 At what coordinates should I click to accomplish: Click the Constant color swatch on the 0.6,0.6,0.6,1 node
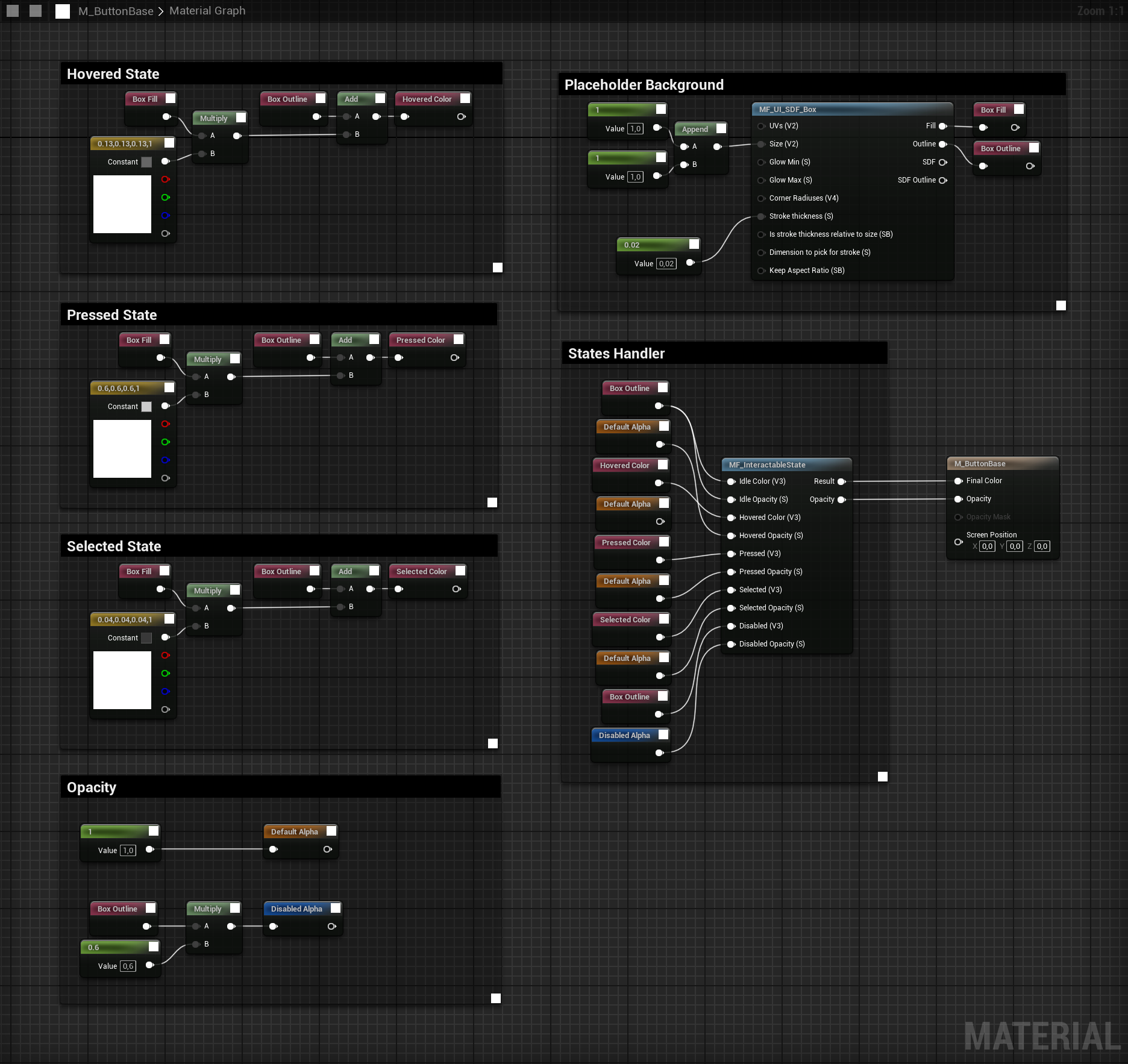point(146,407)
